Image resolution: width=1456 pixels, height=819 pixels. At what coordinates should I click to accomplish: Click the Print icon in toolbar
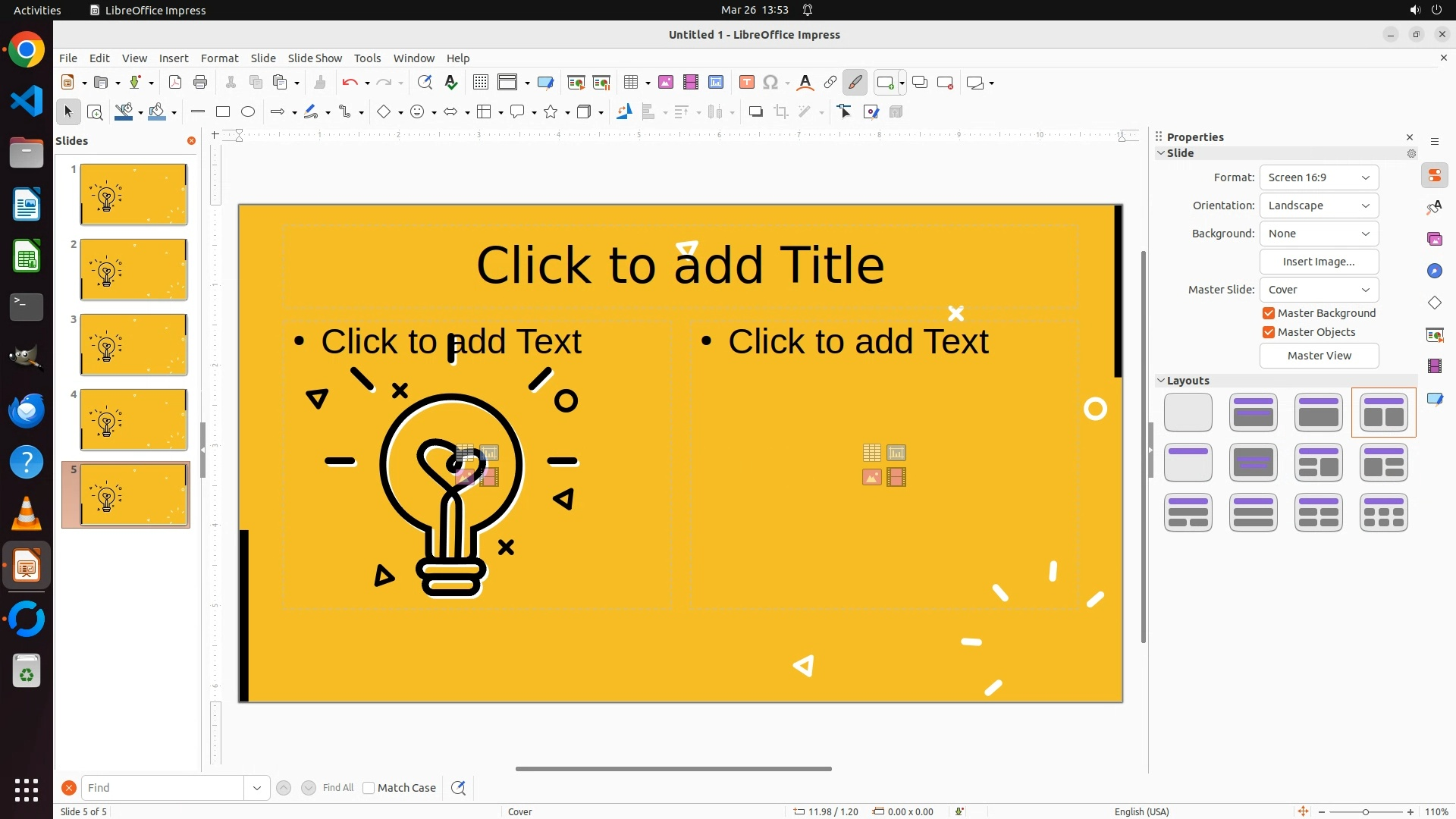click(200, 83)
